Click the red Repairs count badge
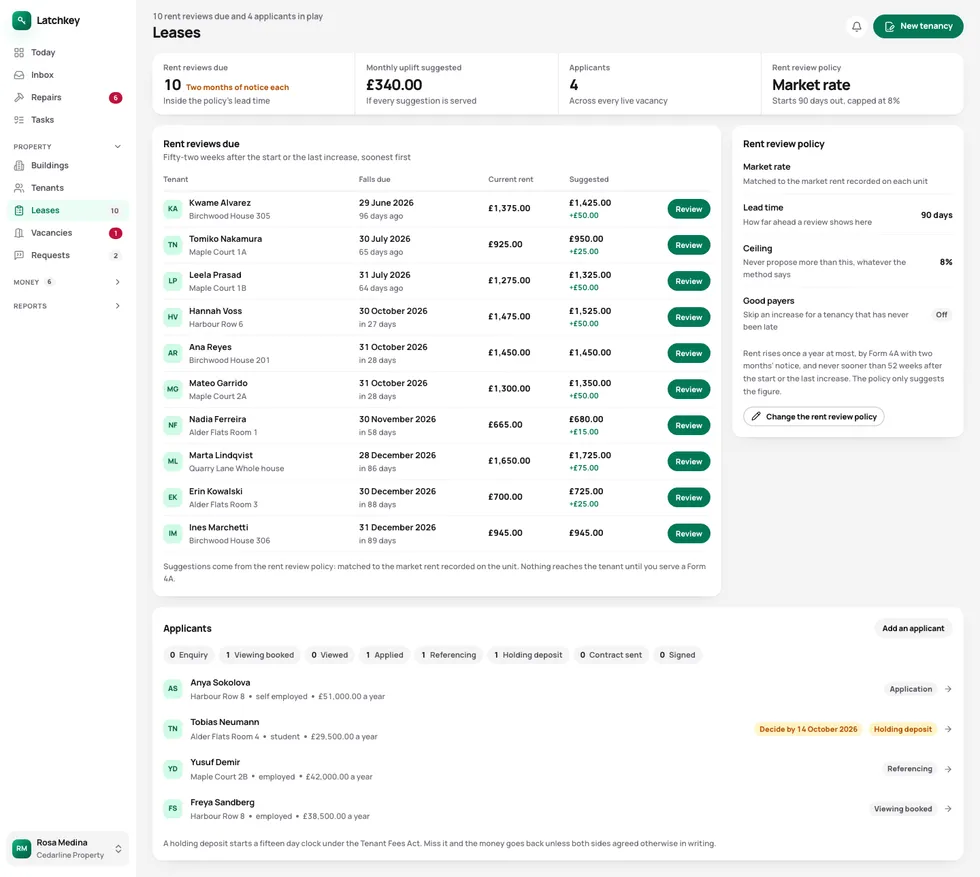Viewport: 980px width, 877px height. (x=116, y=98)
